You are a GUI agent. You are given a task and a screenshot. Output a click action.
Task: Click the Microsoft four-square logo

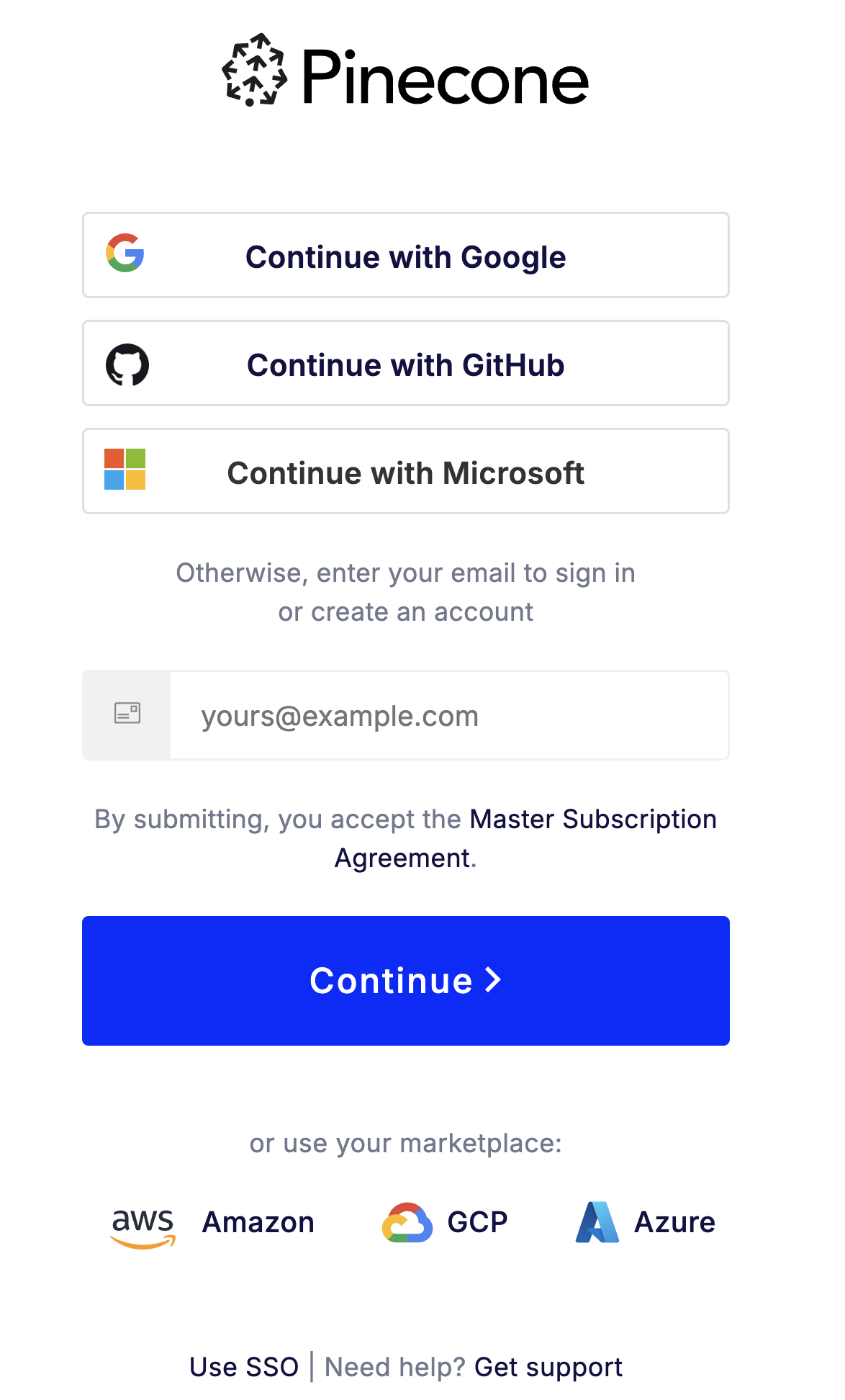(125, 470)
